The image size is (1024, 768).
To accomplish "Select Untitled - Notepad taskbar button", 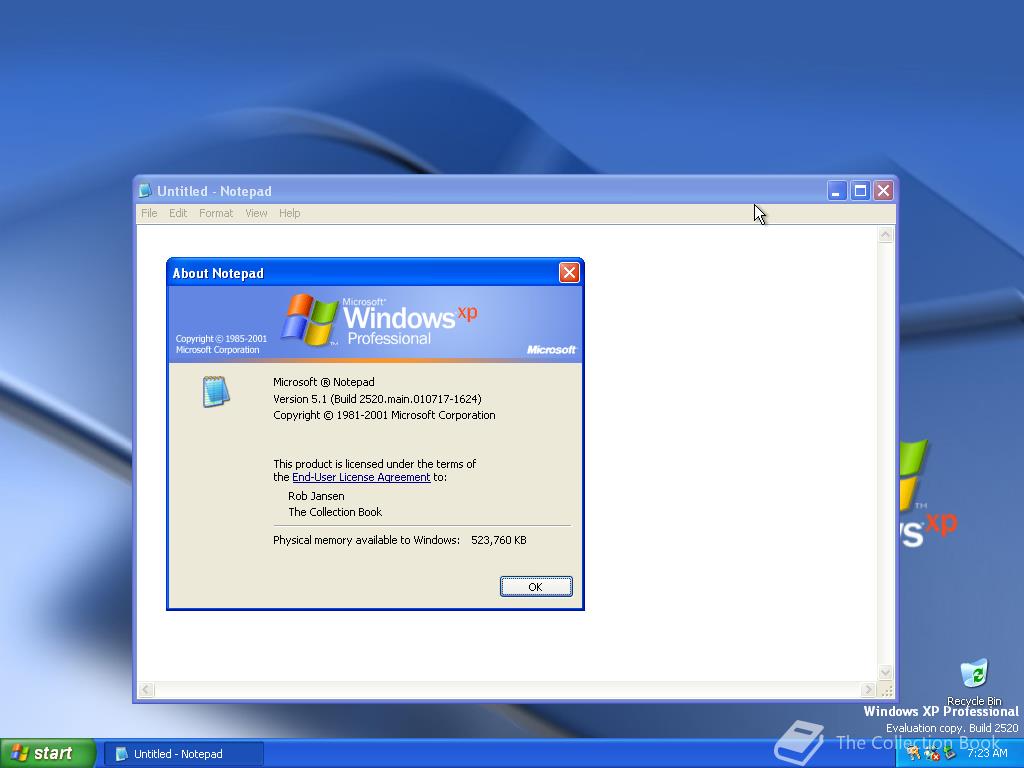I will [x=184, y=754].
